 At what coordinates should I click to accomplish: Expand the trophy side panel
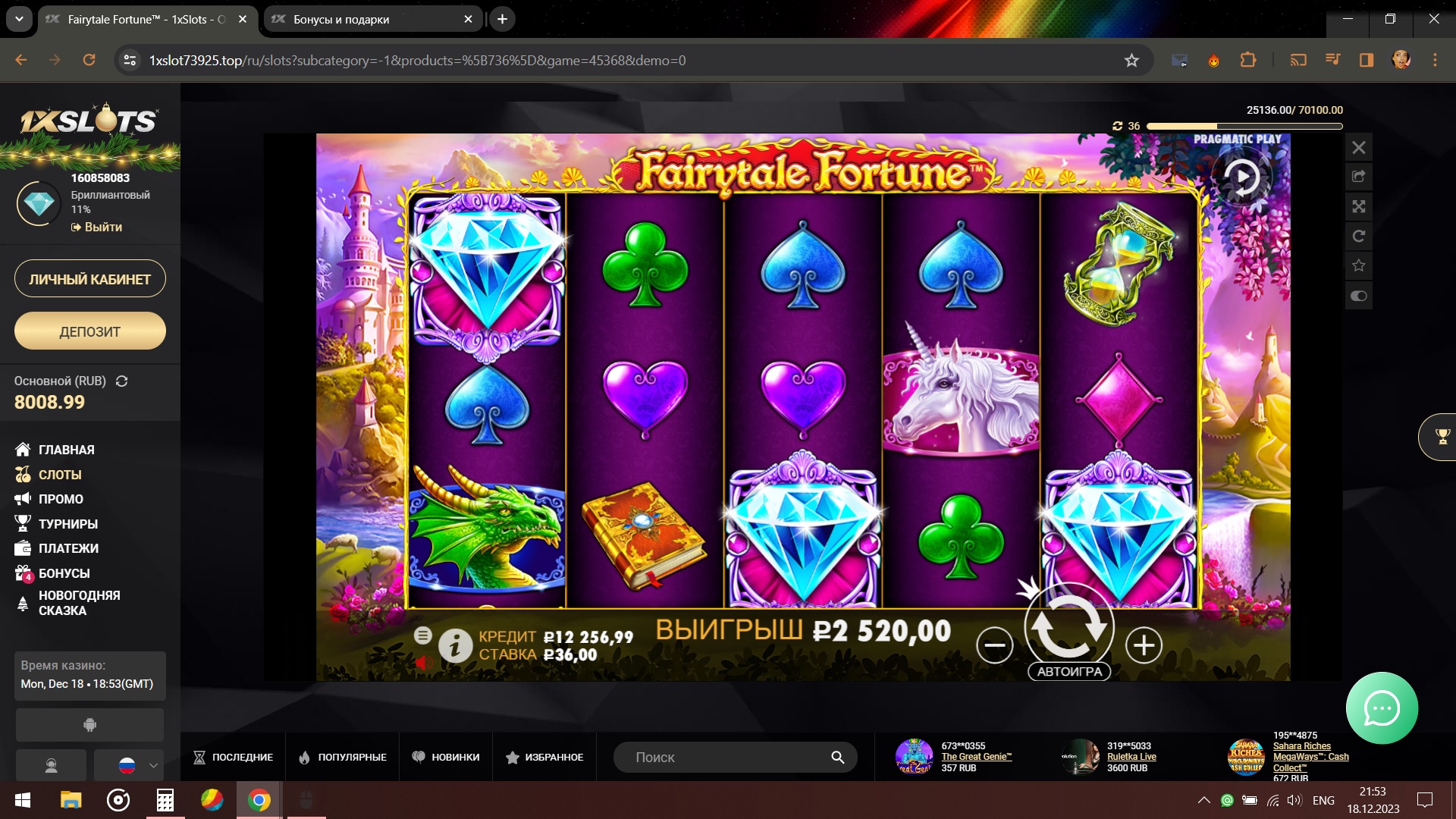[1439, 437]
